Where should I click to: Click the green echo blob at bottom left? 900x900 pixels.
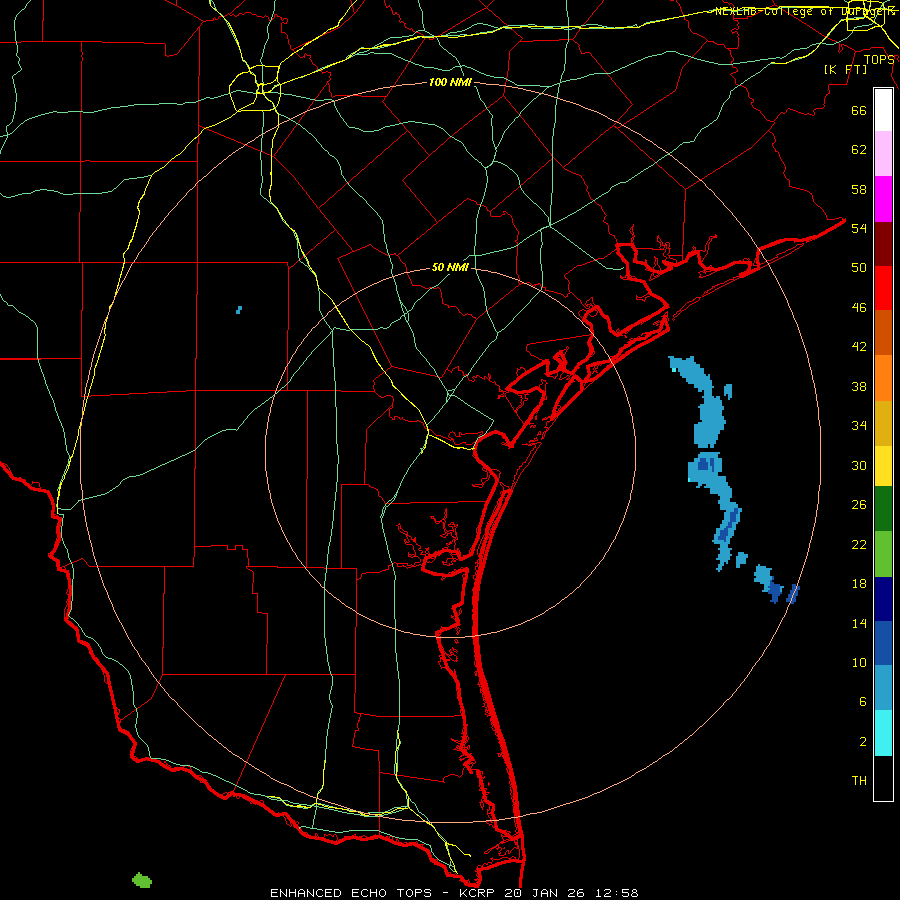click(142, 880)
